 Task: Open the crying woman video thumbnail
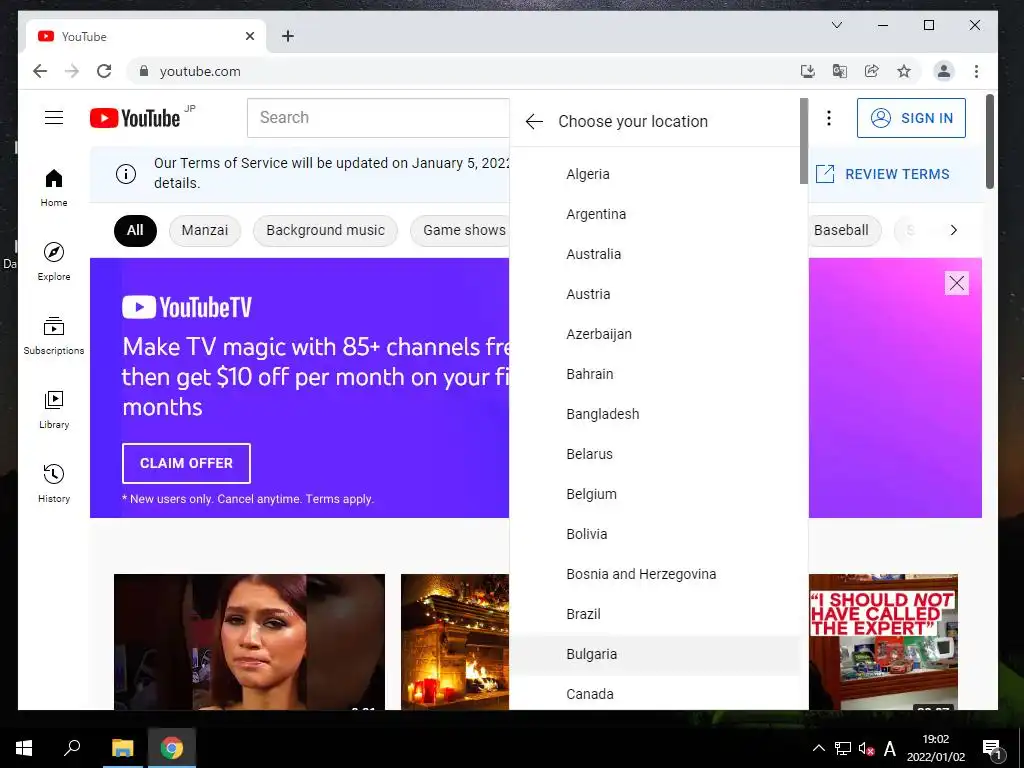[x=249, y=642]
